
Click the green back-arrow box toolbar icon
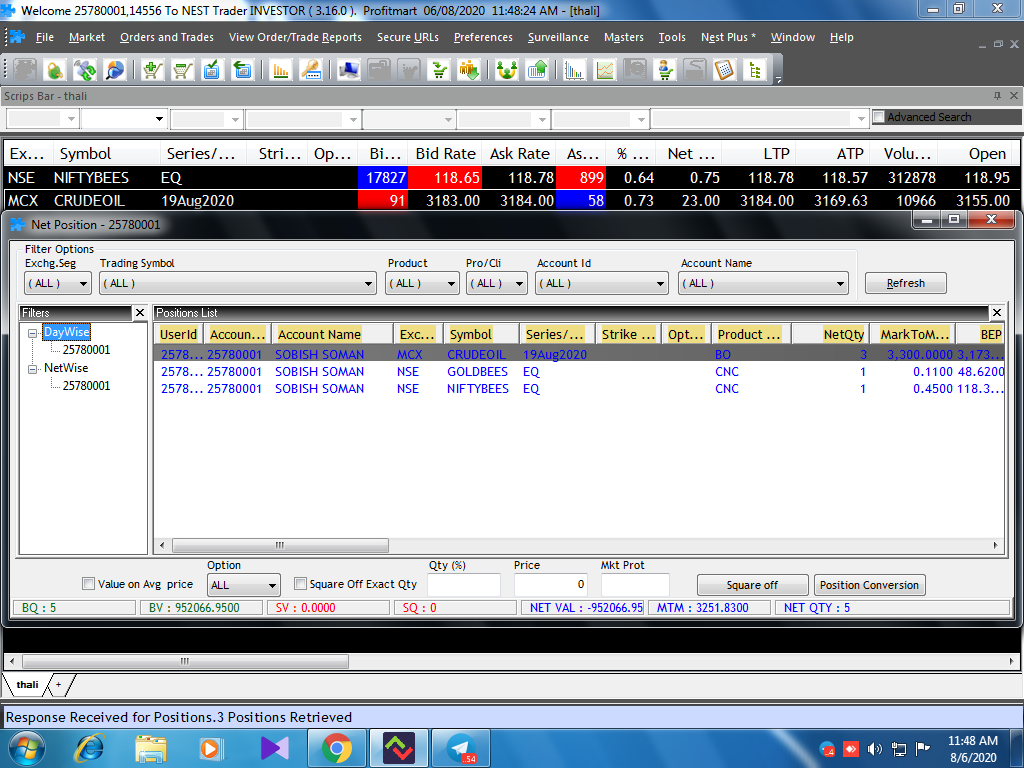pos(242,69)
